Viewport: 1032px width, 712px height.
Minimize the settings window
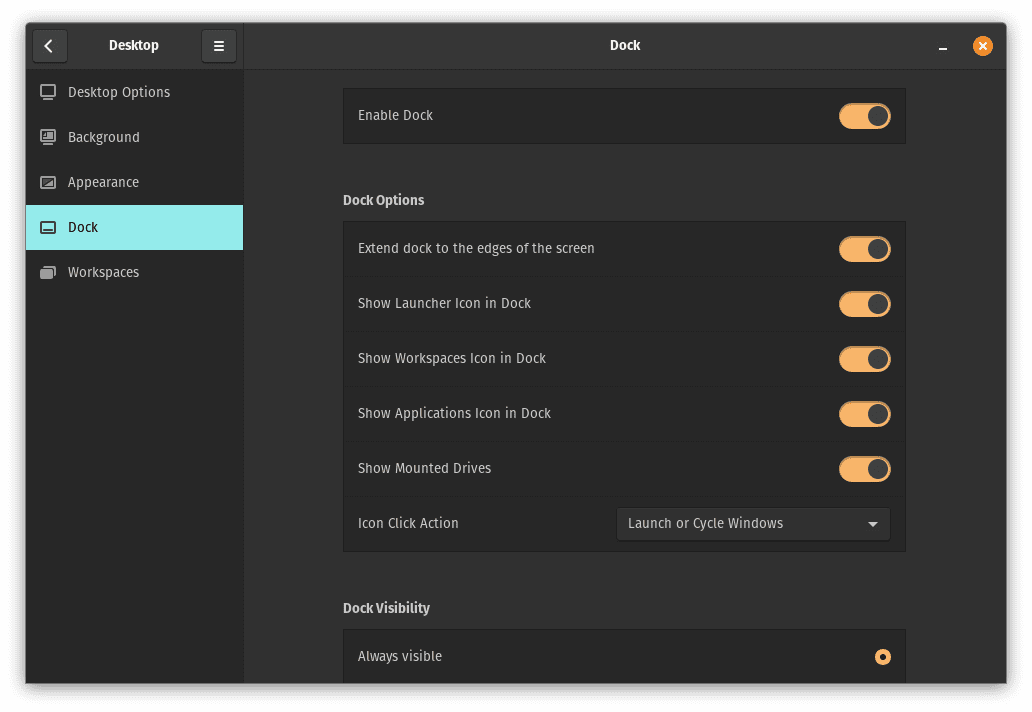(942, 47)
